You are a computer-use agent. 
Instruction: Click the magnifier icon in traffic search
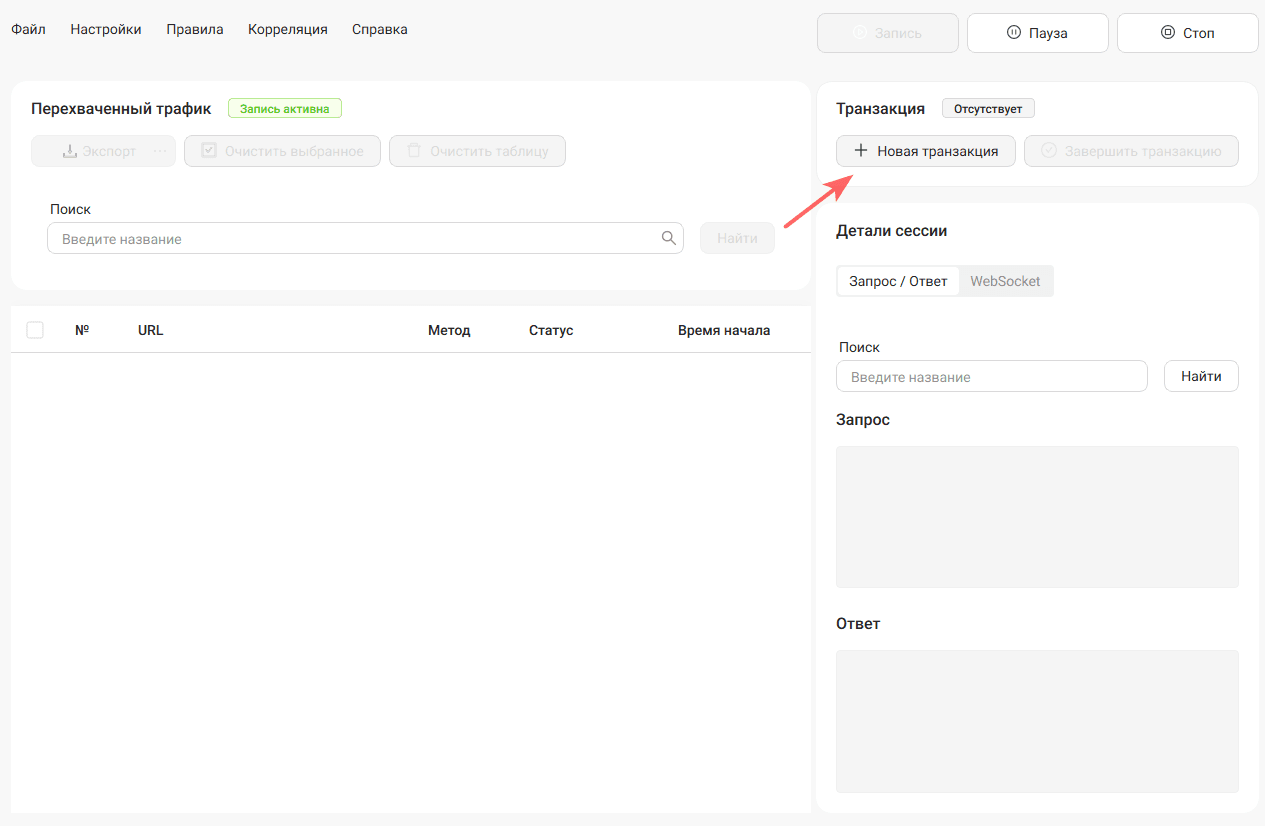(669, 238)
